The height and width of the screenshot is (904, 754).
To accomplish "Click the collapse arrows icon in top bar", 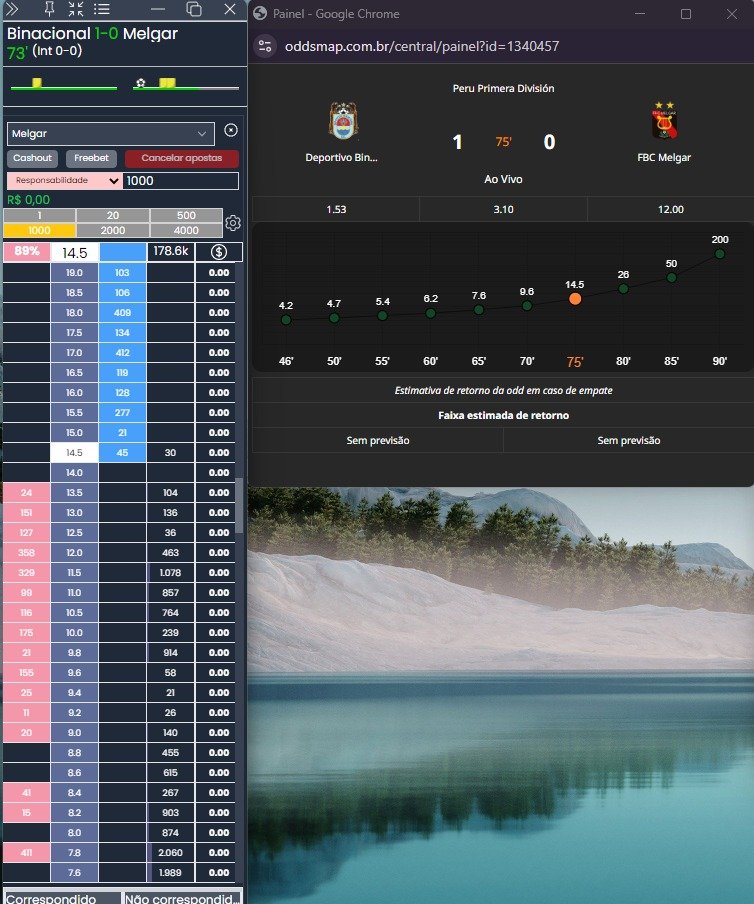I will tap(76, 9).
